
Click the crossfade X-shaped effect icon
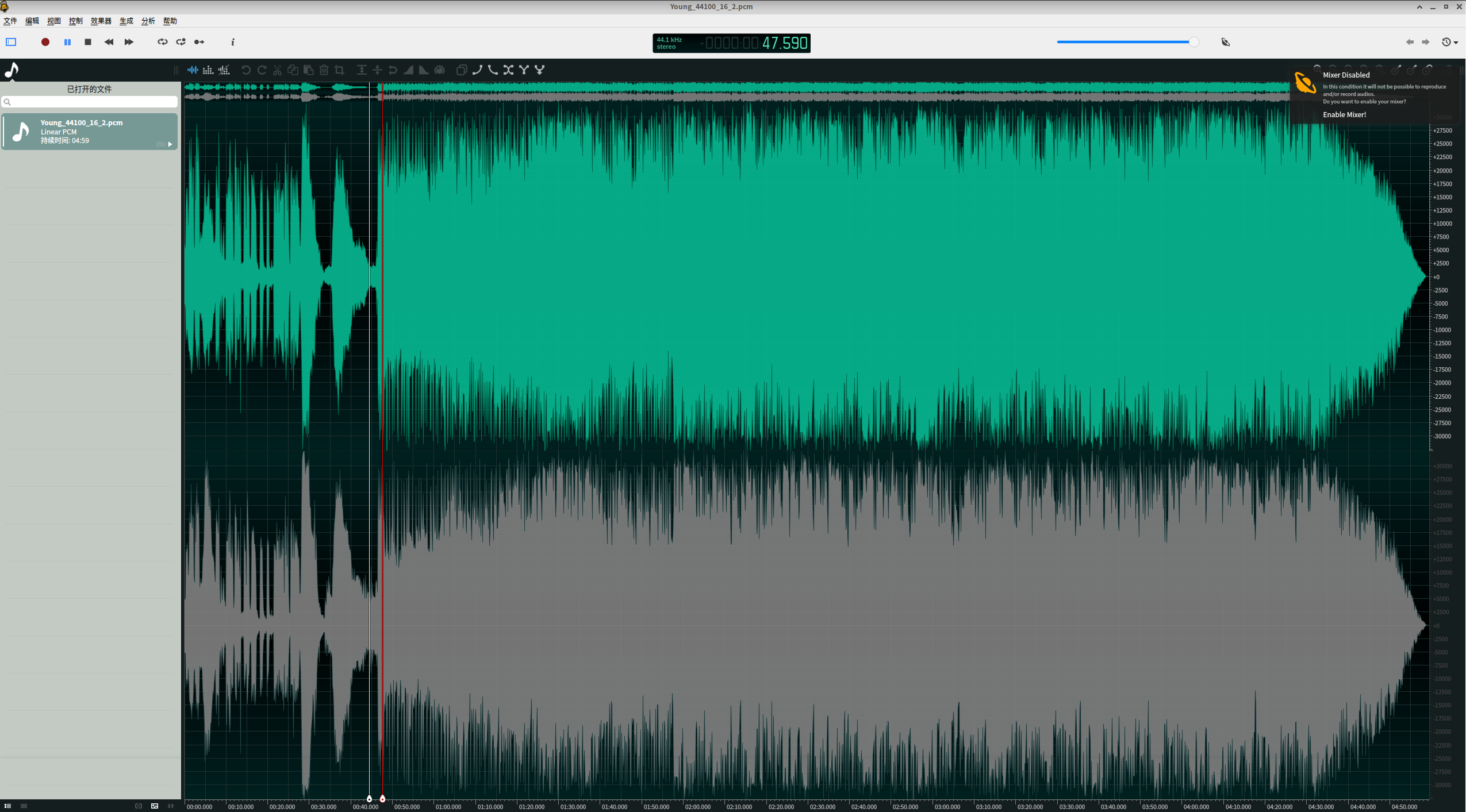click(508, 70)
